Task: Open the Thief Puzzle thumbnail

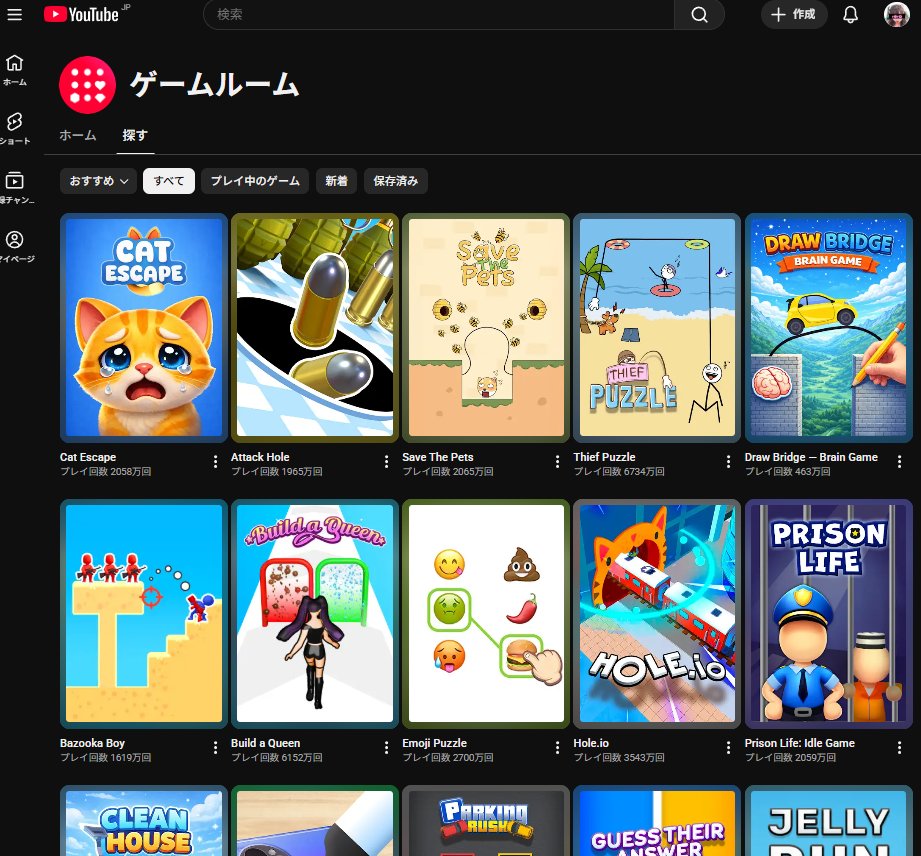Action: click(x=657, y=327)
